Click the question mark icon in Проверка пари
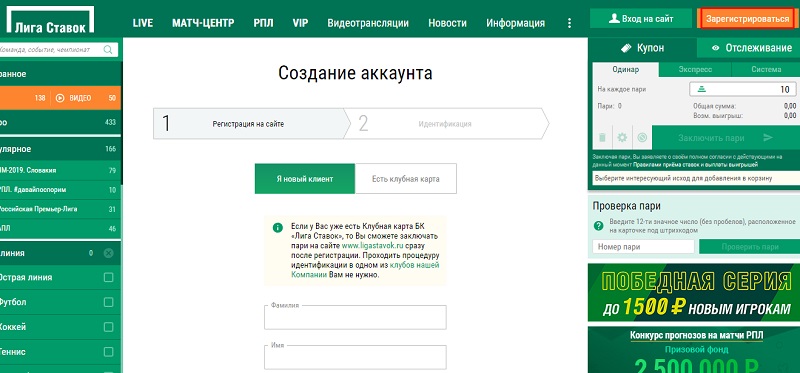Image resolution: width=800 pixels, height=373 pixels. tap(598, 226)
